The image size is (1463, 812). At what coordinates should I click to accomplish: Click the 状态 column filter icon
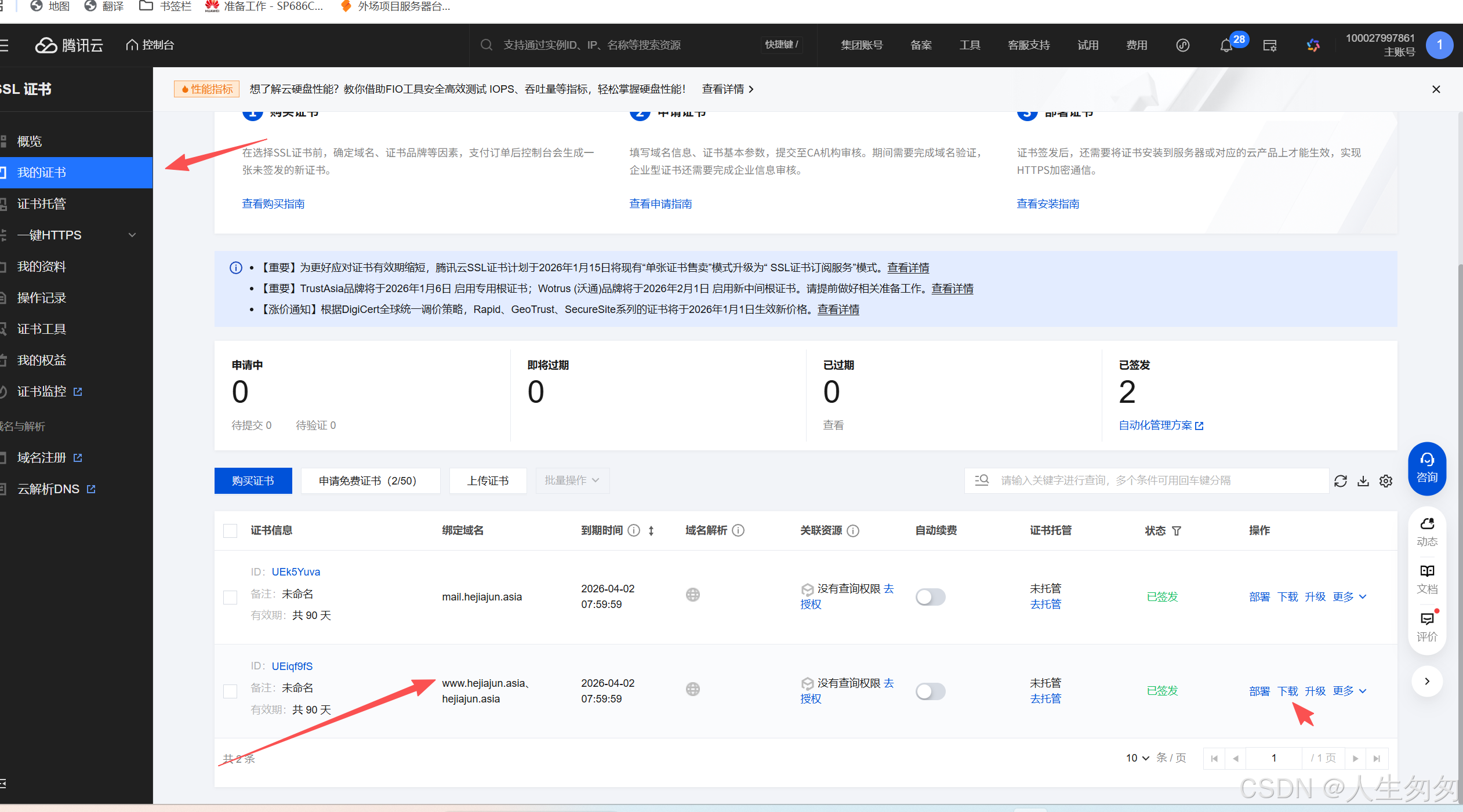tap(1177, 531)
